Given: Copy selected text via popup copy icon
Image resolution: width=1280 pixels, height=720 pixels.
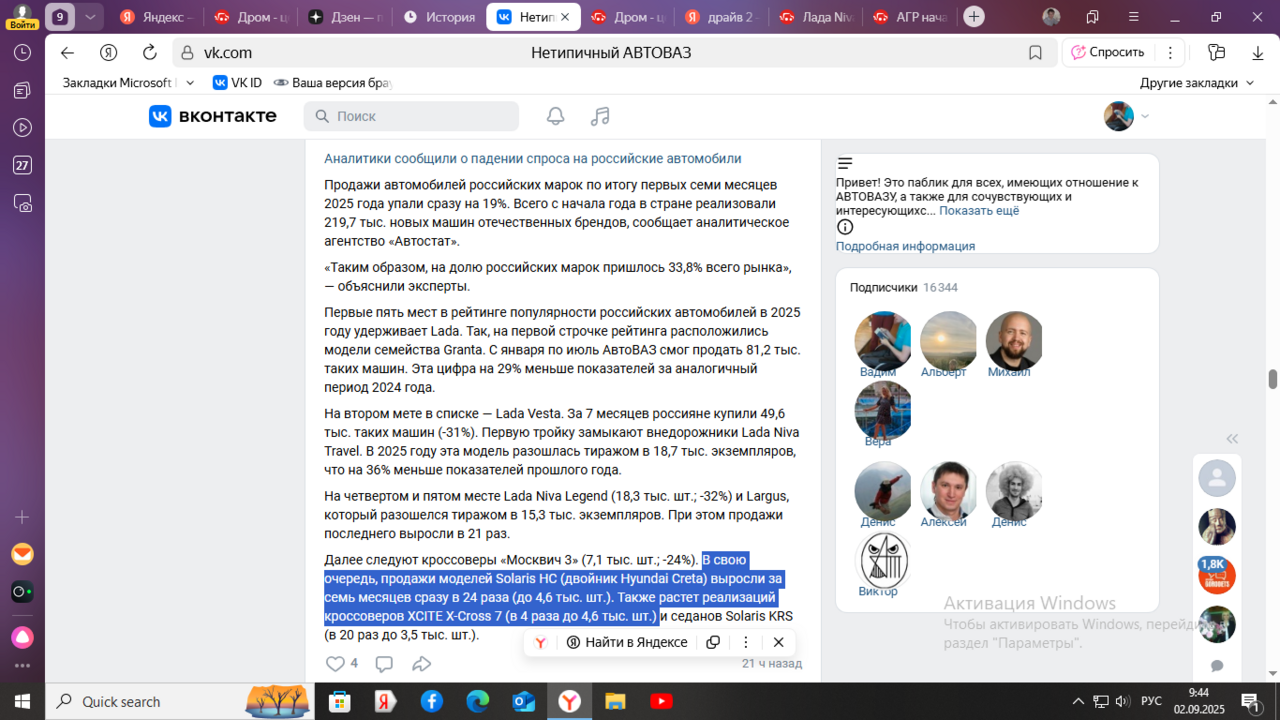Looking at the screenshot, I should (x=713, y=642).
